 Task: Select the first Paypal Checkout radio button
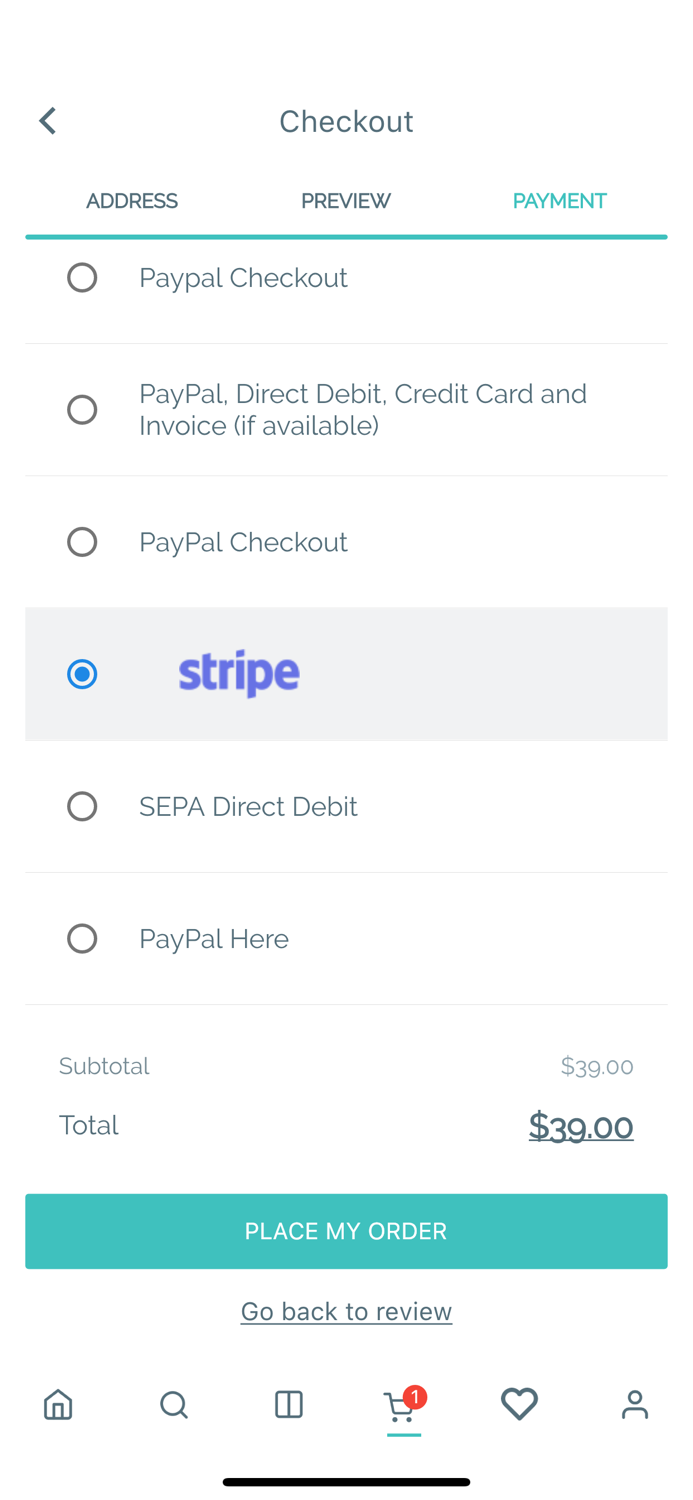(x=82, y=277)
